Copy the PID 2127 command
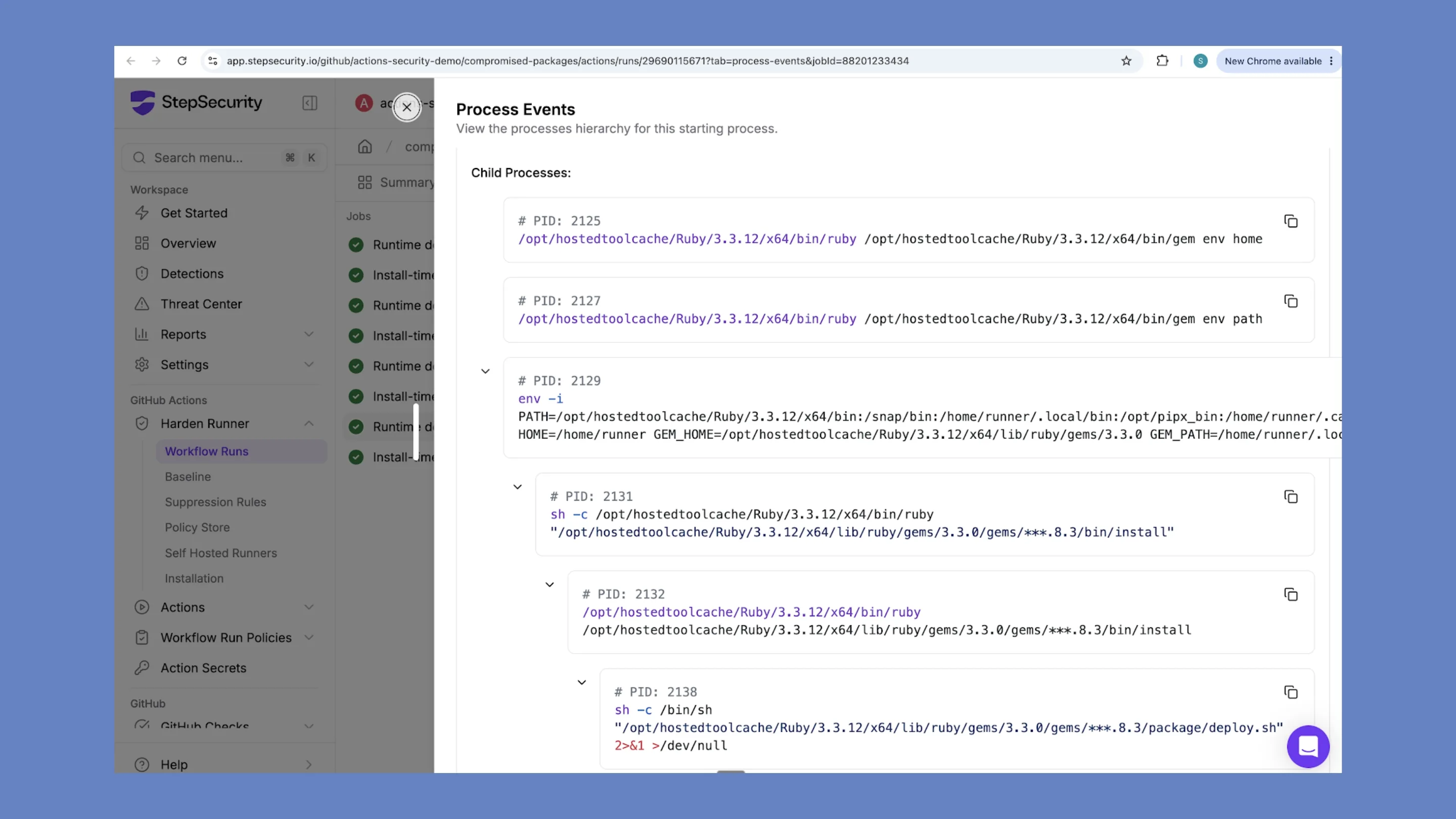 (x=1290, y=301)
